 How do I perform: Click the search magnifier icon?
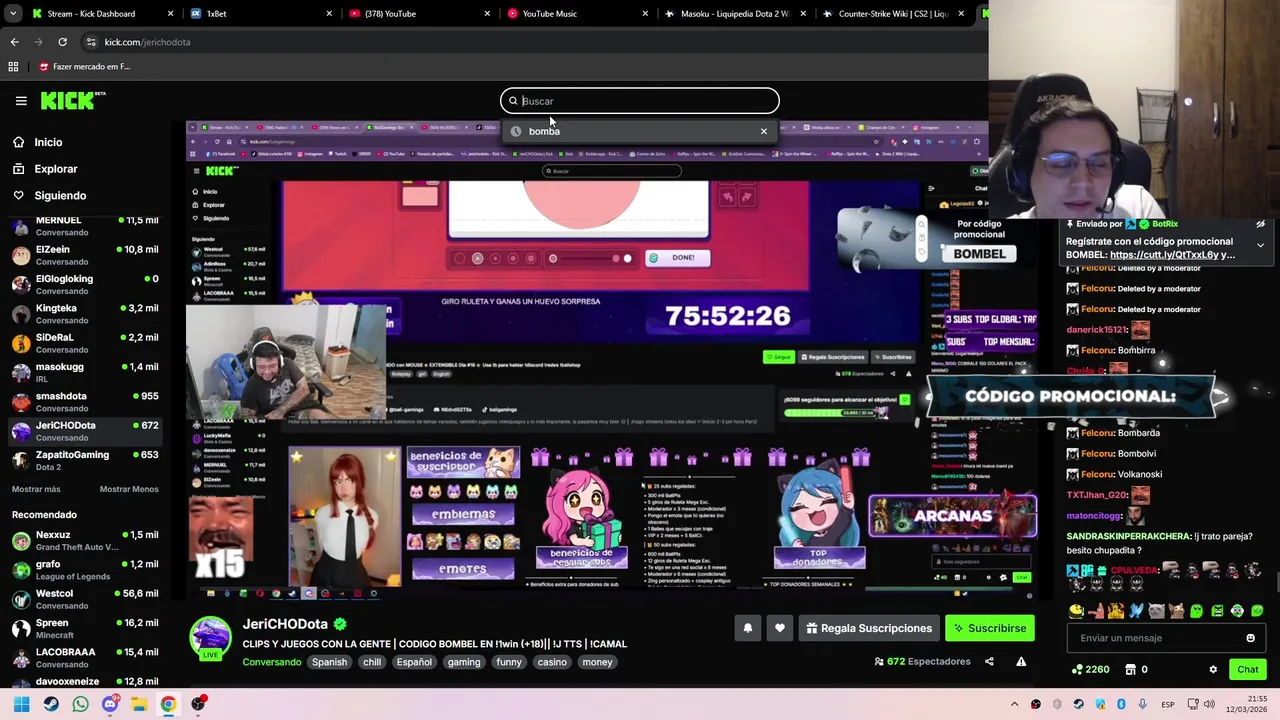(x=513, y=101)
